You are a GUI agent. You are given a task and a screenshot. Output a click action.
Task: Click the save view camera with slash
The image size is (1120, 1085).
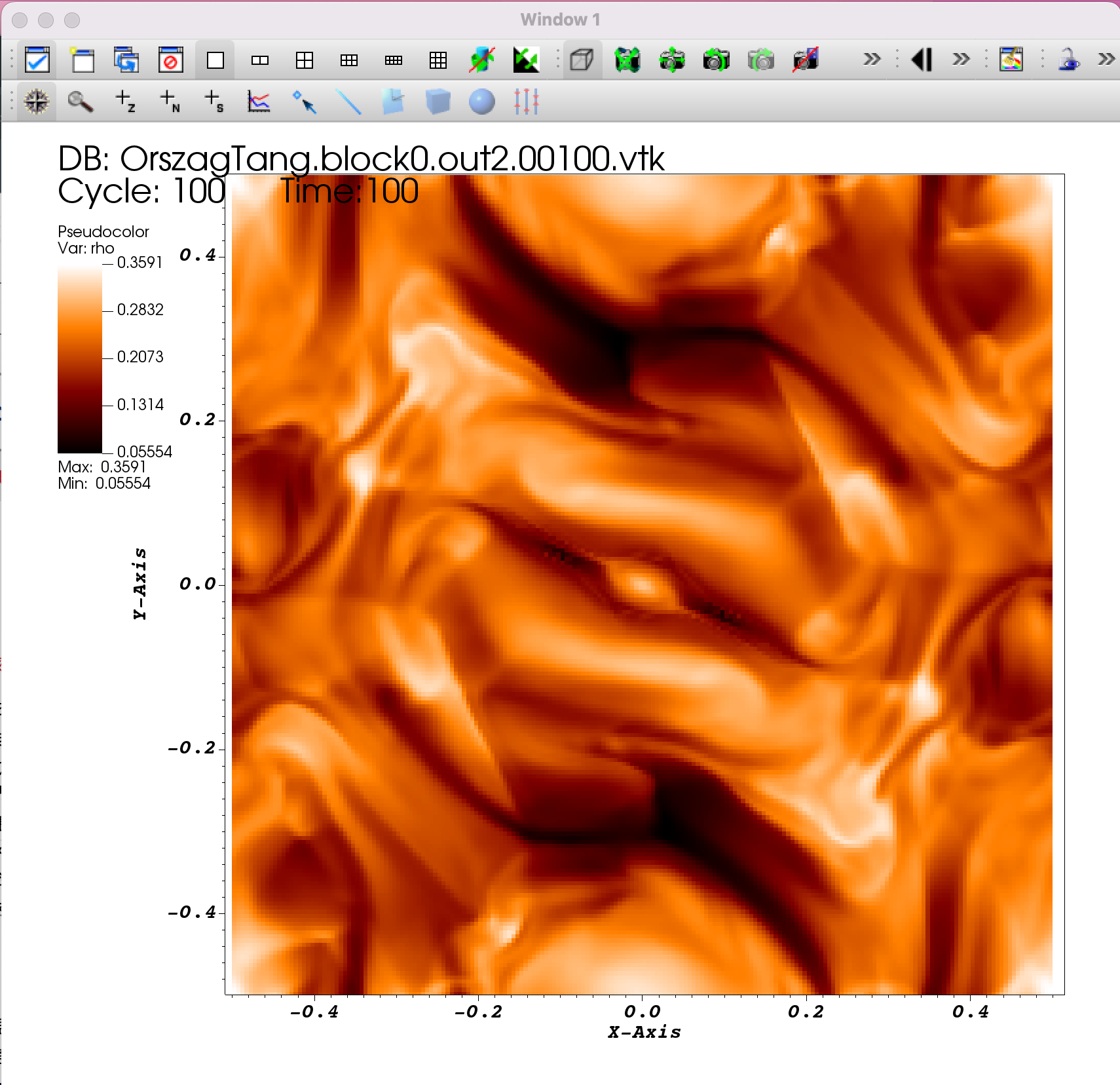click(806, 60)
